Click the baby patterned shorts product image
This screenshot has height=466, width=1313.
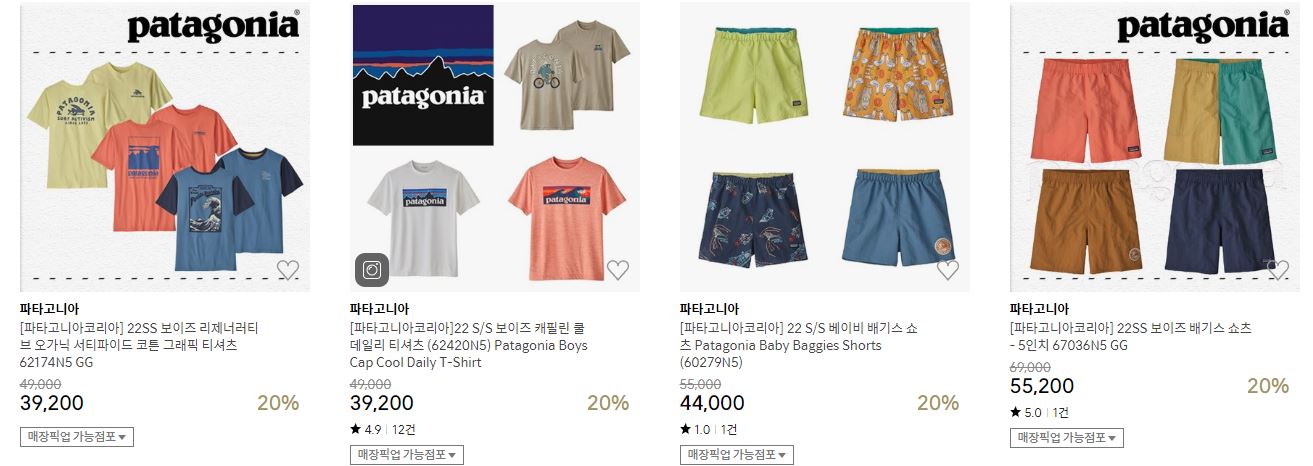(825, 148)
